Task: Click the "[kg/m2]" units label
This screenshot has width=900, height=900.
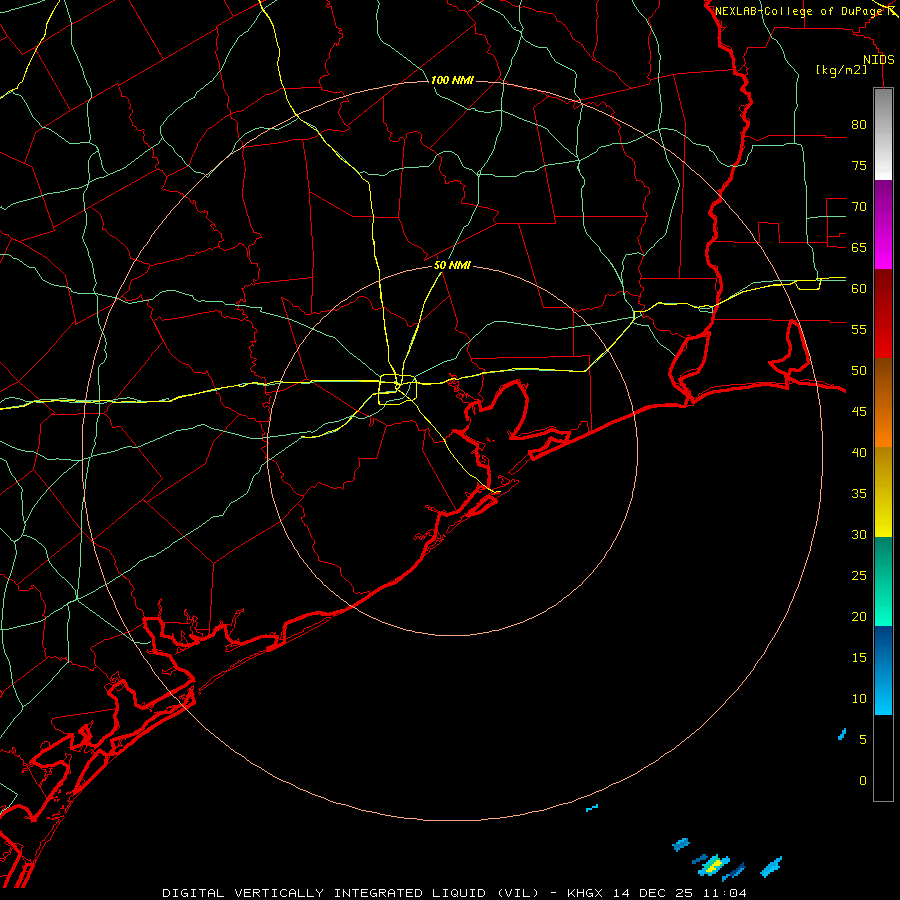Action: pyautogui.click(x=841, y=70)
